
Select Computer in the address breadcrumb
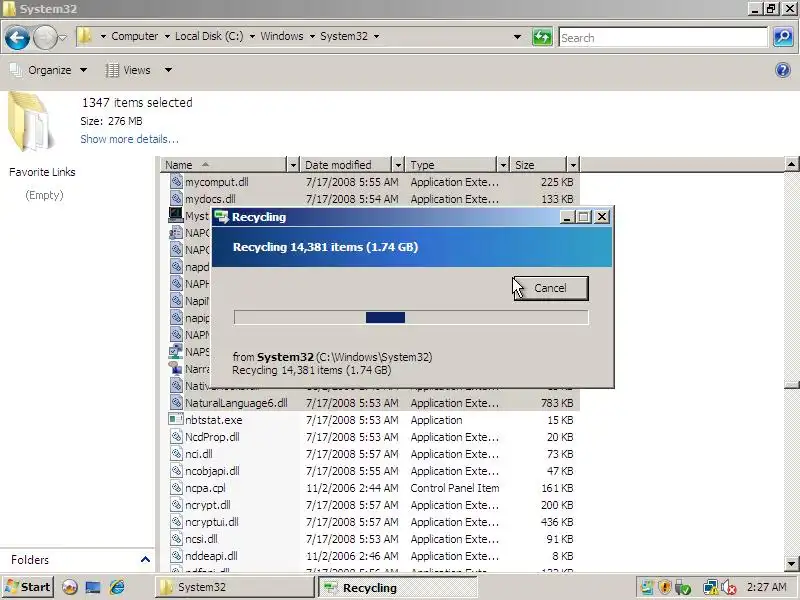(x=135, y=36)
